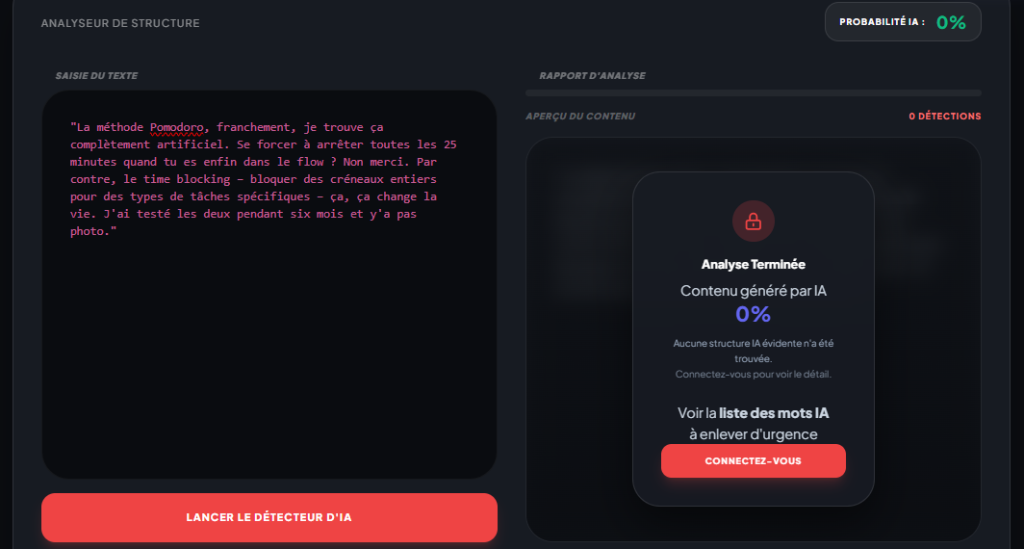The width and height of the screenshot is (1024, 549).
Task: Click the analysis progress bar
Action: pyautogui.click(x=753, y=93)
